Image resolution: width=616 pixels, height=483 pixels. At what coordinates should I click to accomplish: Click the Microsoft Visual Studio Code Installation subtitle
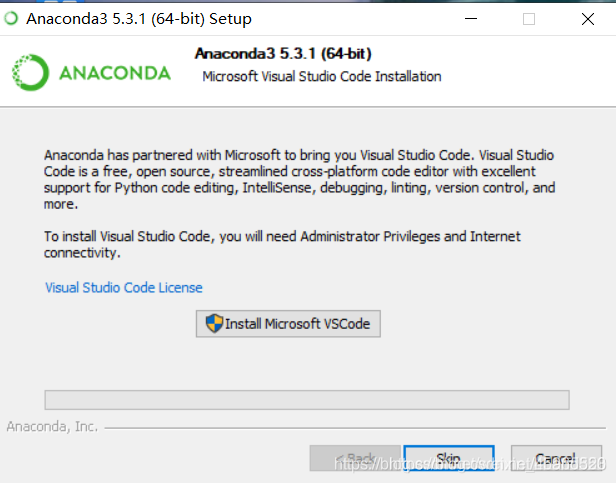[322, 76]
